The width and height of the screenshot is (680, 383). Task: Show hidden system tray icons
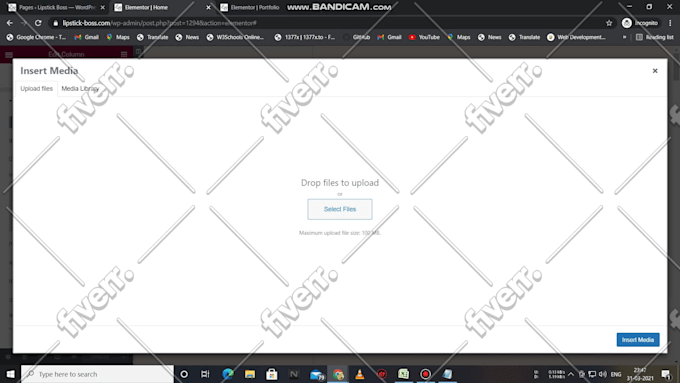[x=571, y=374]
